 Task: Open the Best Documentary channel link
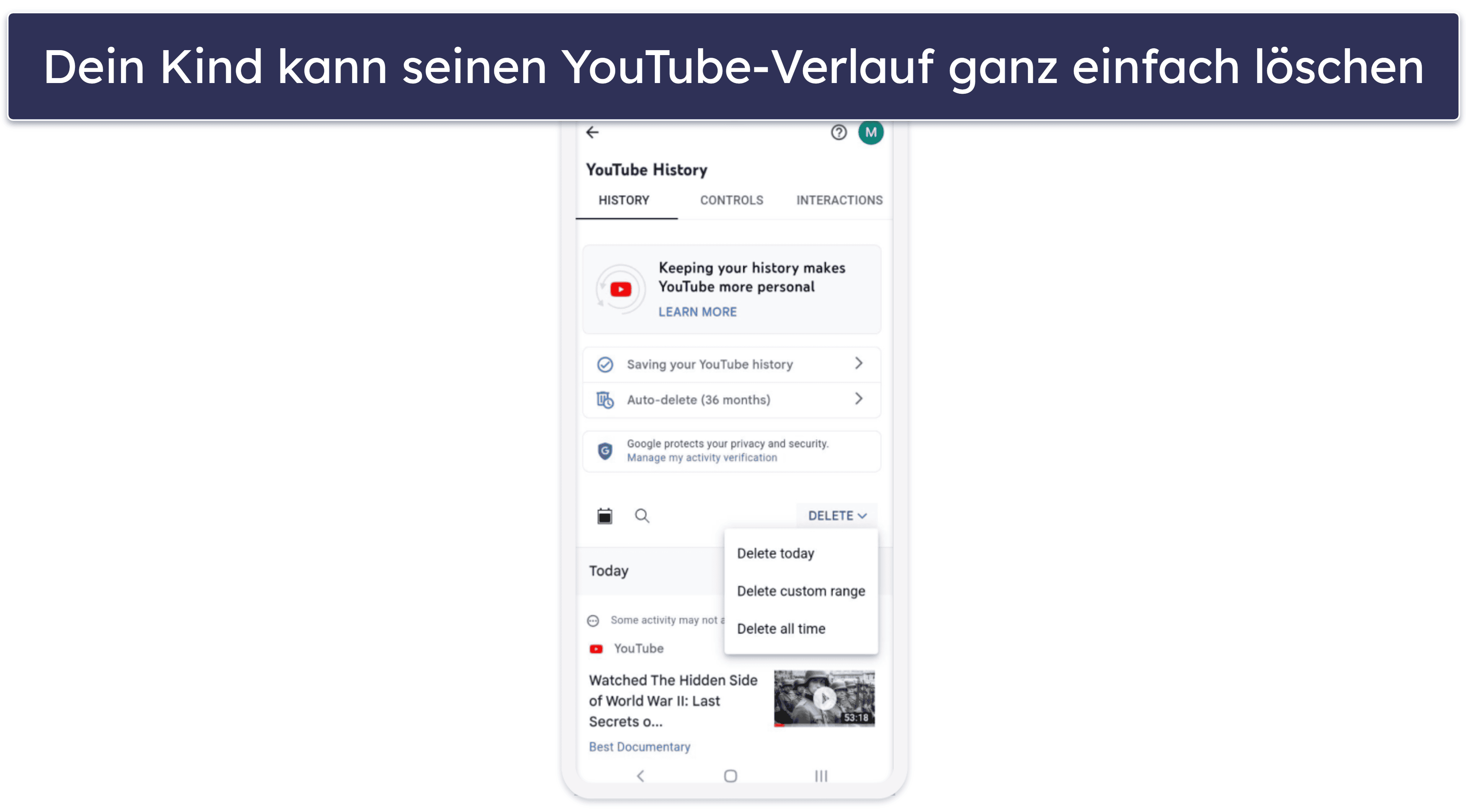click(x=639, y=747)
